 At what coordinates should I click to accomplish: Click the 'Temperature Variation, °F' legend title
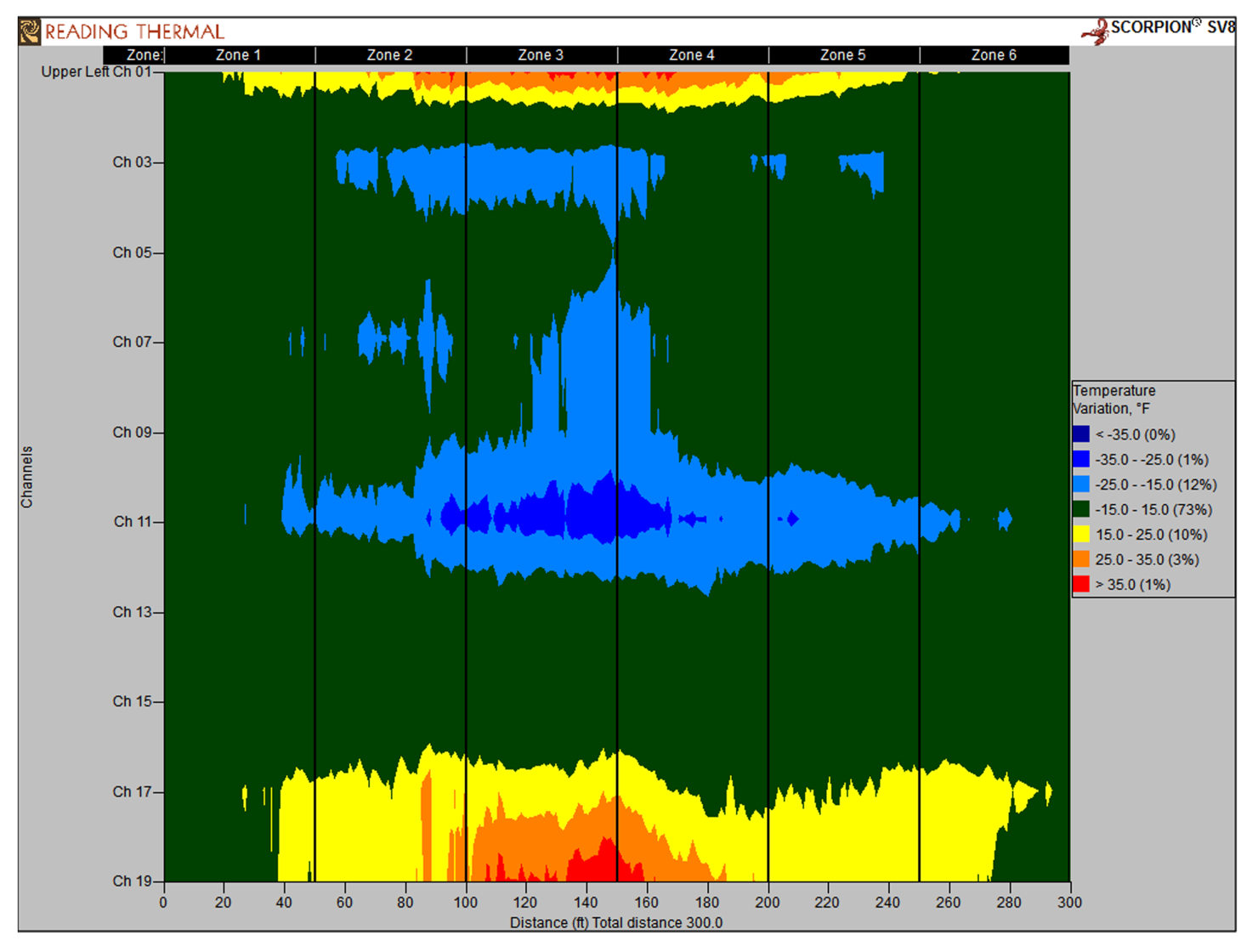(1114, 399)
